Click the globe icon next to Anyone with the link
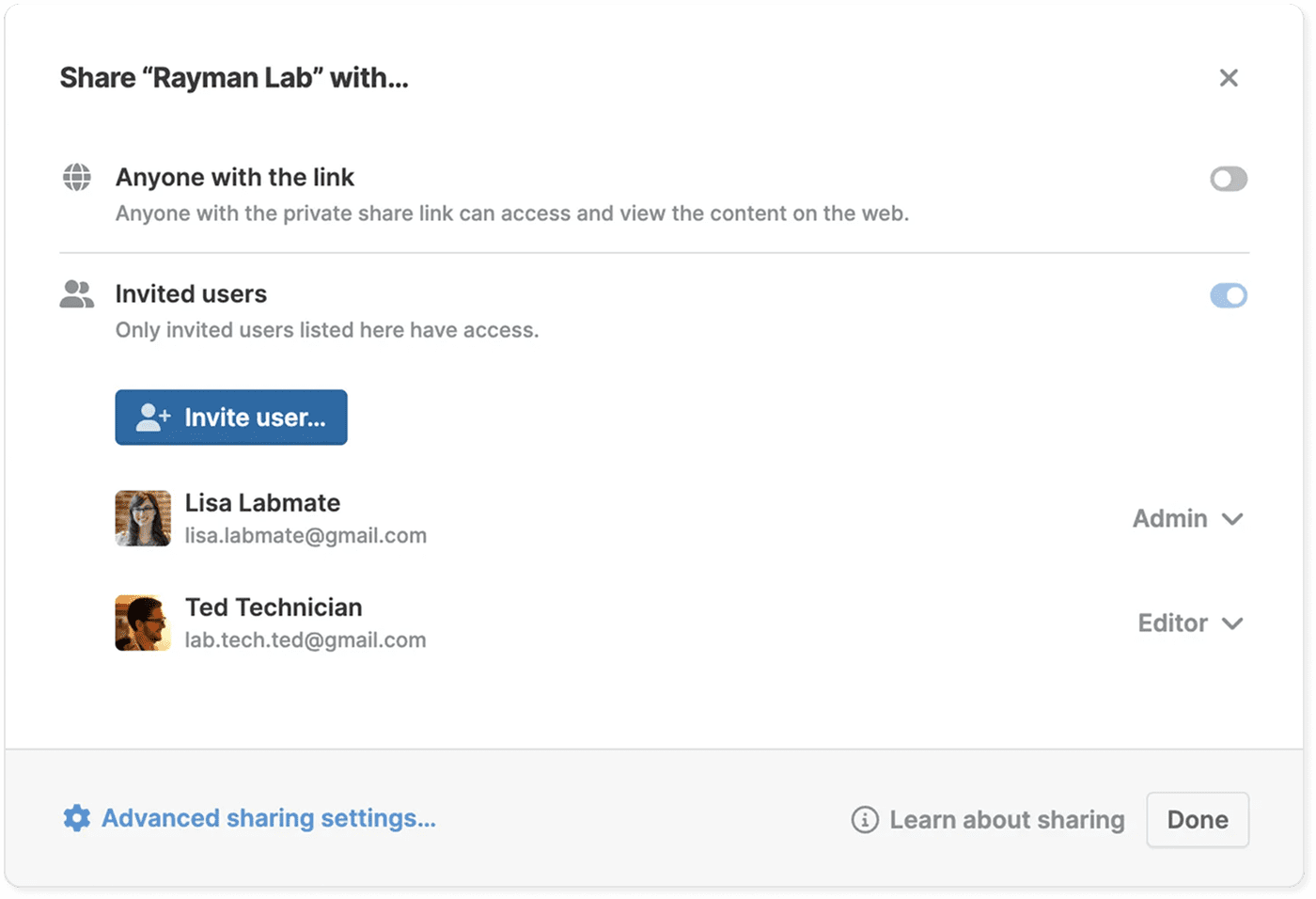Image resolution: width=1316 pixels, height=899 pixels. [78, 177]
